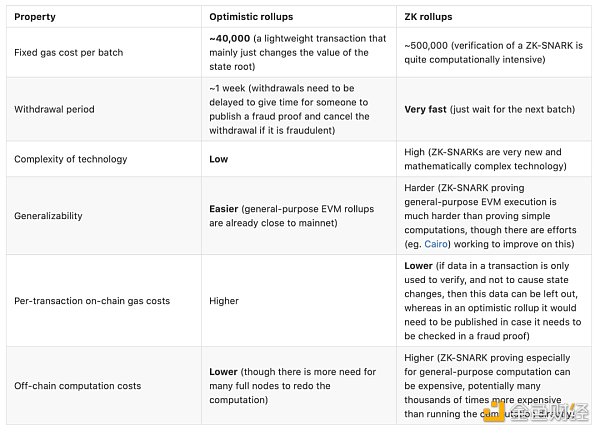Click the Higher cell under Optimistic rollups

(x=226, y=299)
